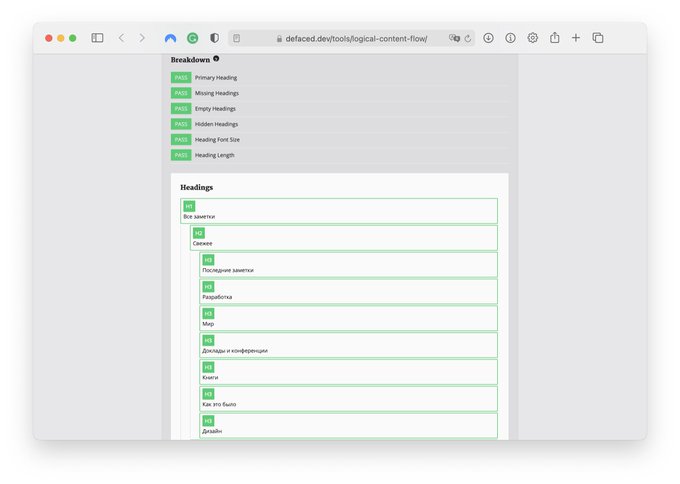Select heading text 'Свежее'
This screenshot has height=484, width=680.
203,243
